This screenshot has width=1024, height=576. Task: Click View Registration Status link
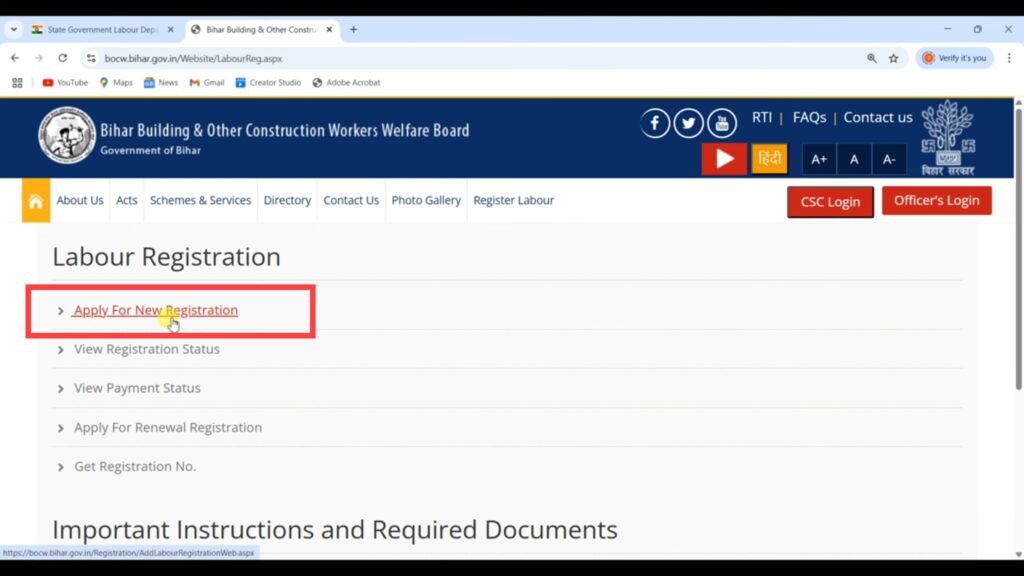147,349
